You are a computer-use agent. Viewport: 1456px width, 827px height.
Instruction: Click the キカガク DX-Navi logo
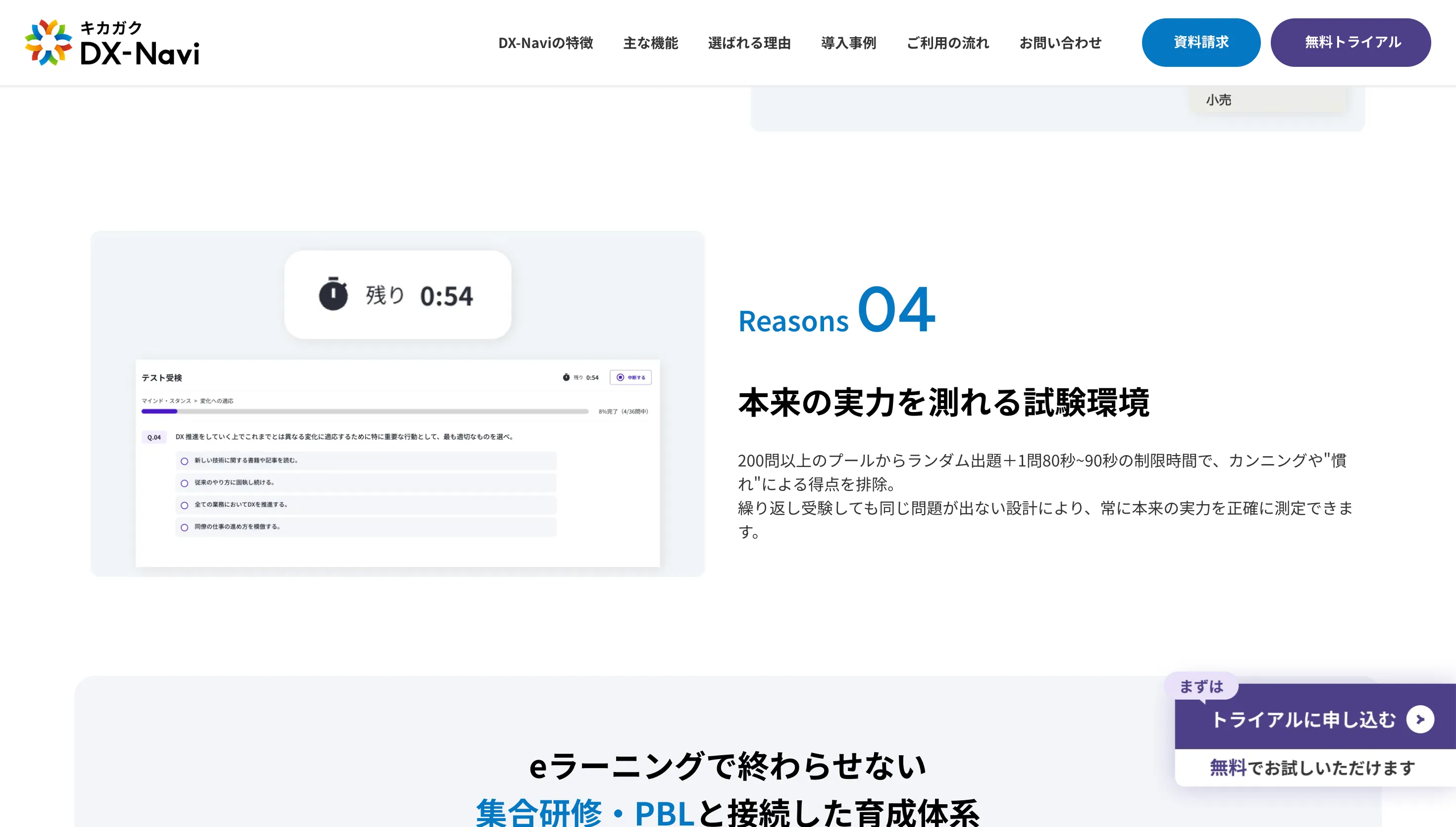click(112, 43)
